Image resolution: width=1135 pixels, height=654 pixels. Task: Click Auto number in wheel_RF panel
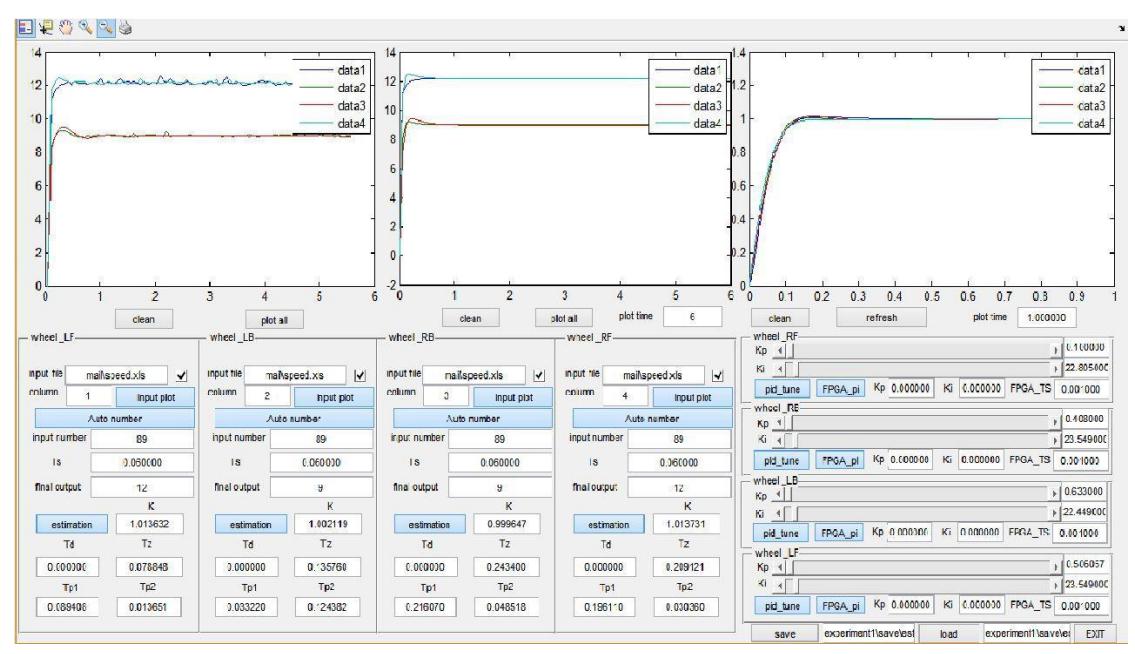coord(652,419)
